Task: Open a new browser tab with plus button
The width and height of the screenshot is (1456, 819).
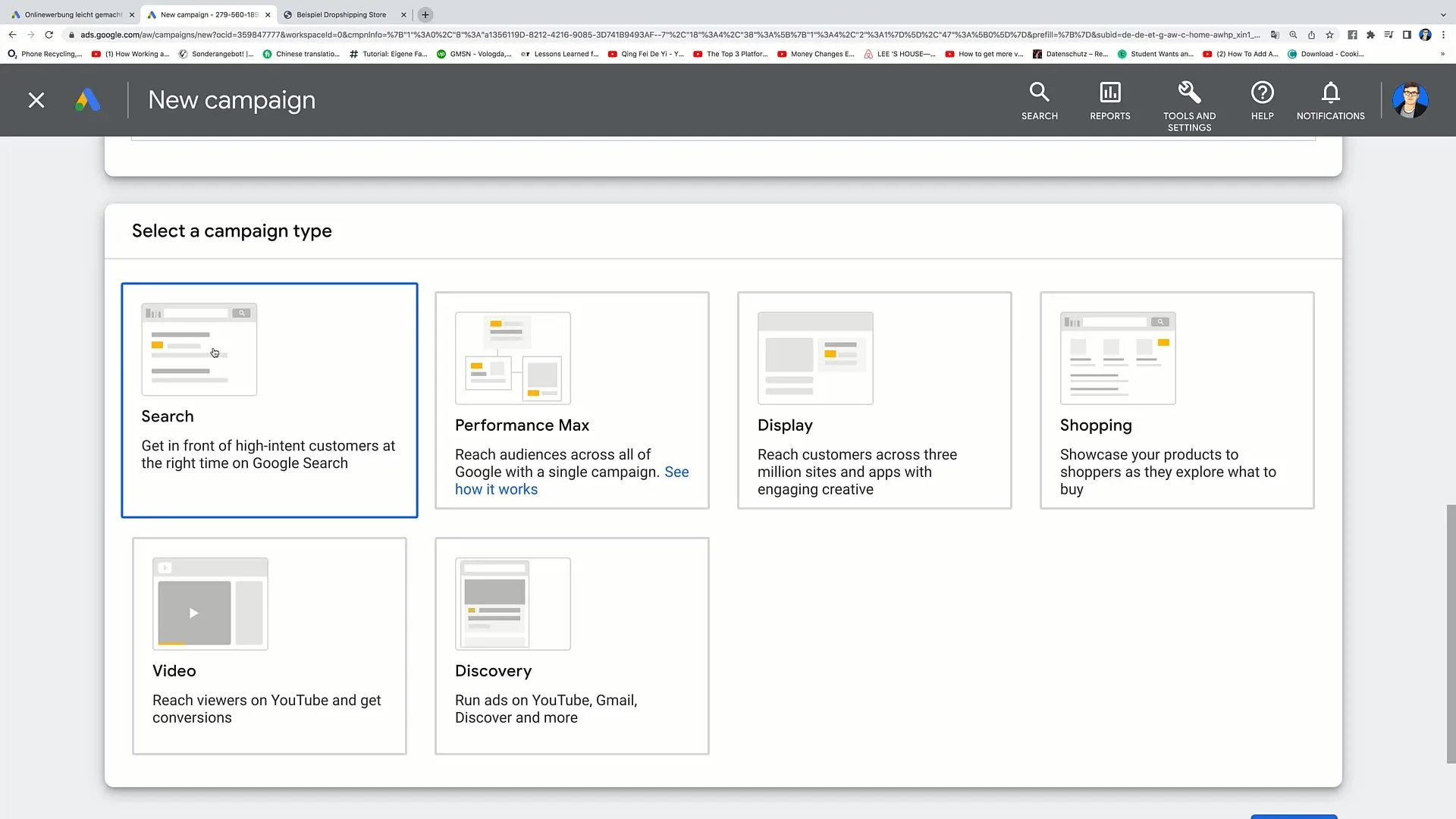Action: [425, 14]
